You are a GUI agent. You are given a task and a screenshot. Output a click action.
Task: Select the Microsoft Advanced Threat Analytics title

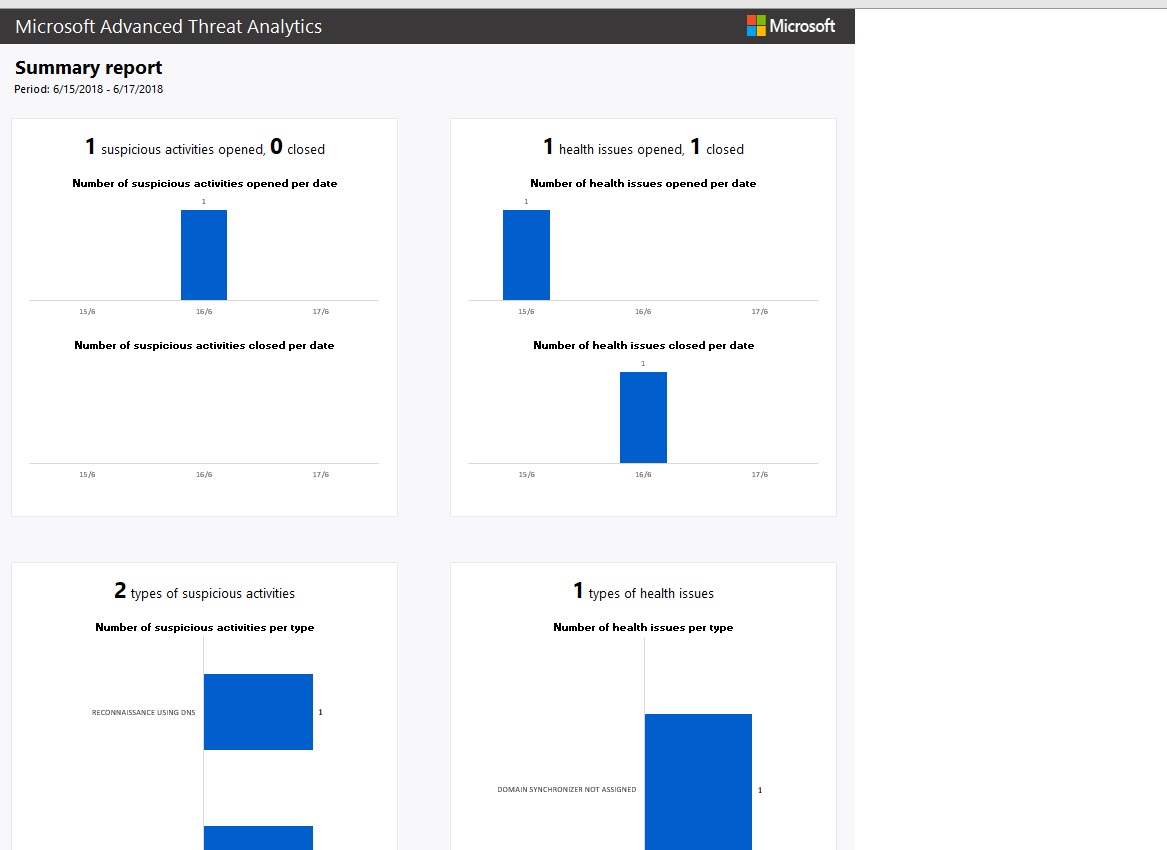pos(168,27)
